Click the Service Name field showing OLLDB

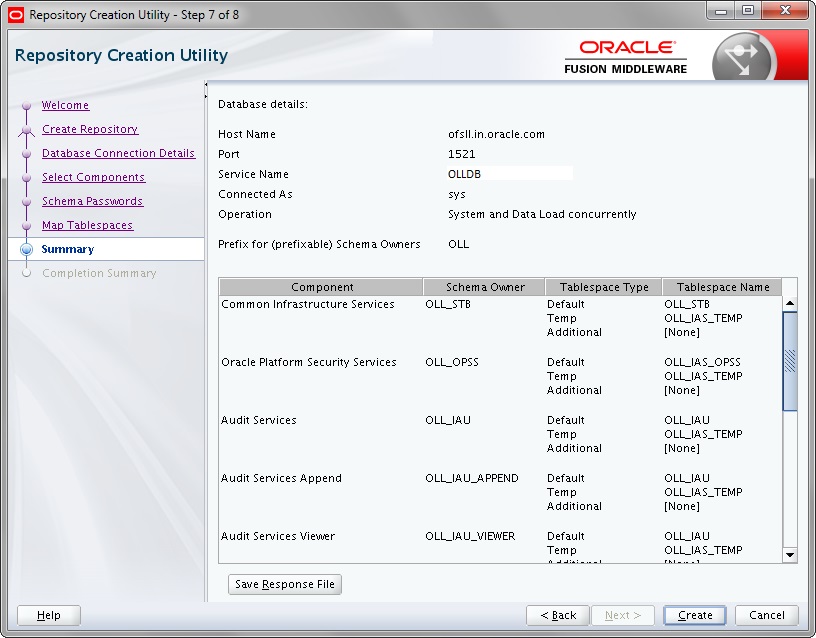[x=509, y=174]
